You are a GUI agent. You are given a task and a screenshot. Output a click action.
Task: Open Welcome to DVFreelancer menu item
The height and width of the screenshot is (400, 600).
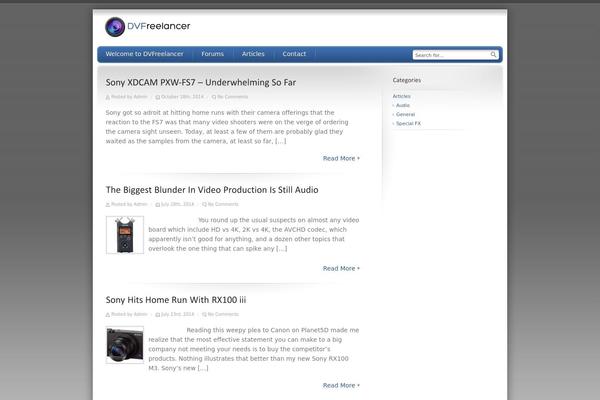click(x=145, y=54)
